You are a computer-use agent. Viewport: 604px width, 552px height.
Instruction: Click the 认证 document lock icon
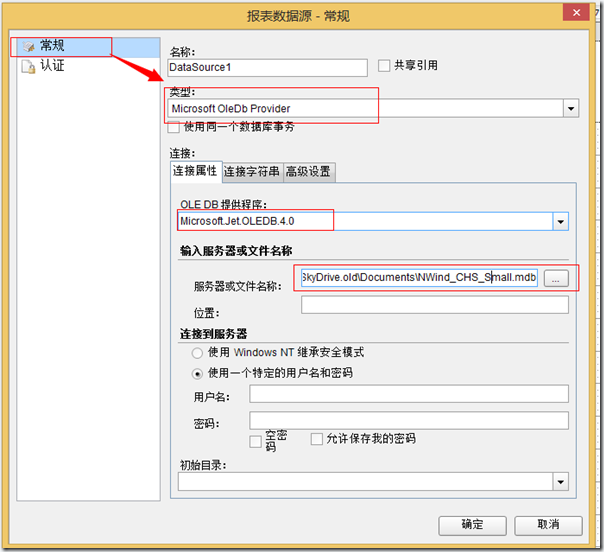click(x=29, y=67)
